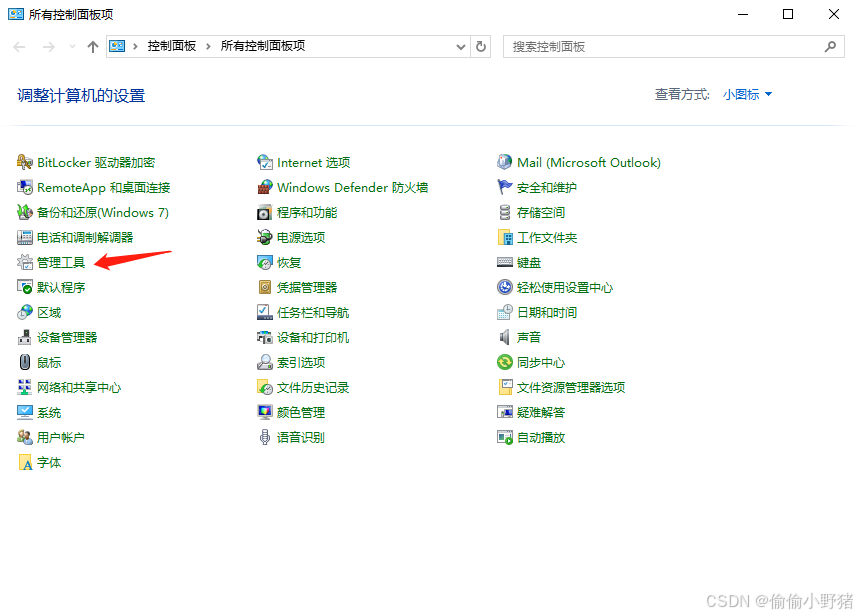Open the 自动播放 icon

point(504,437)
